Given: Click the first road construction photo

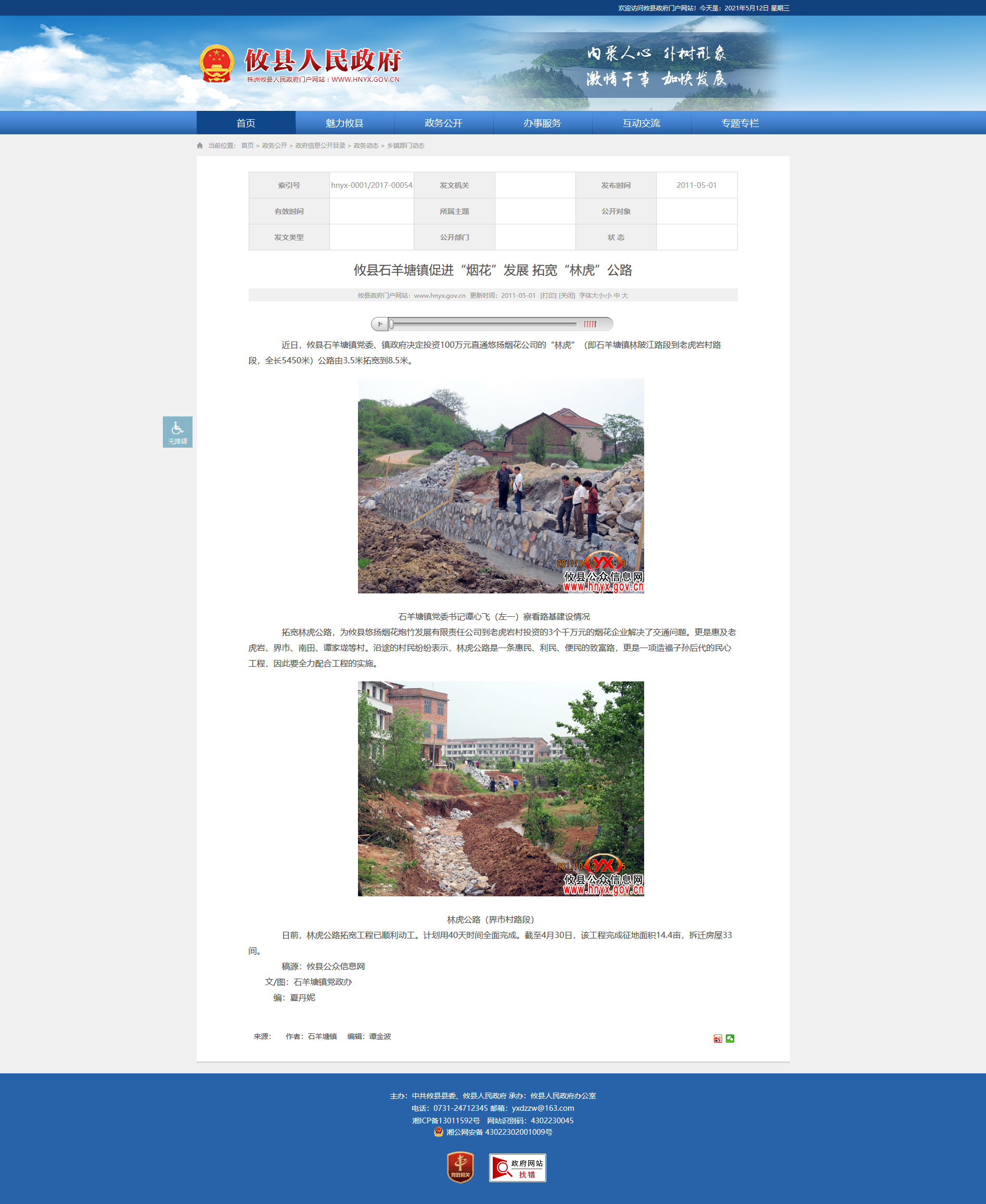Looking at the screenshot, I should click(x=501, y=486).
